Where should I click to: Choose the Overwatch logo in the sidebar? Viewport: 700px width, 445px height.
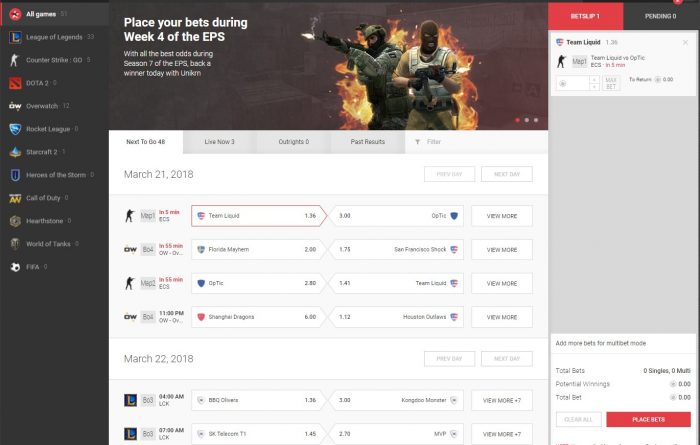tap(15, 106)
